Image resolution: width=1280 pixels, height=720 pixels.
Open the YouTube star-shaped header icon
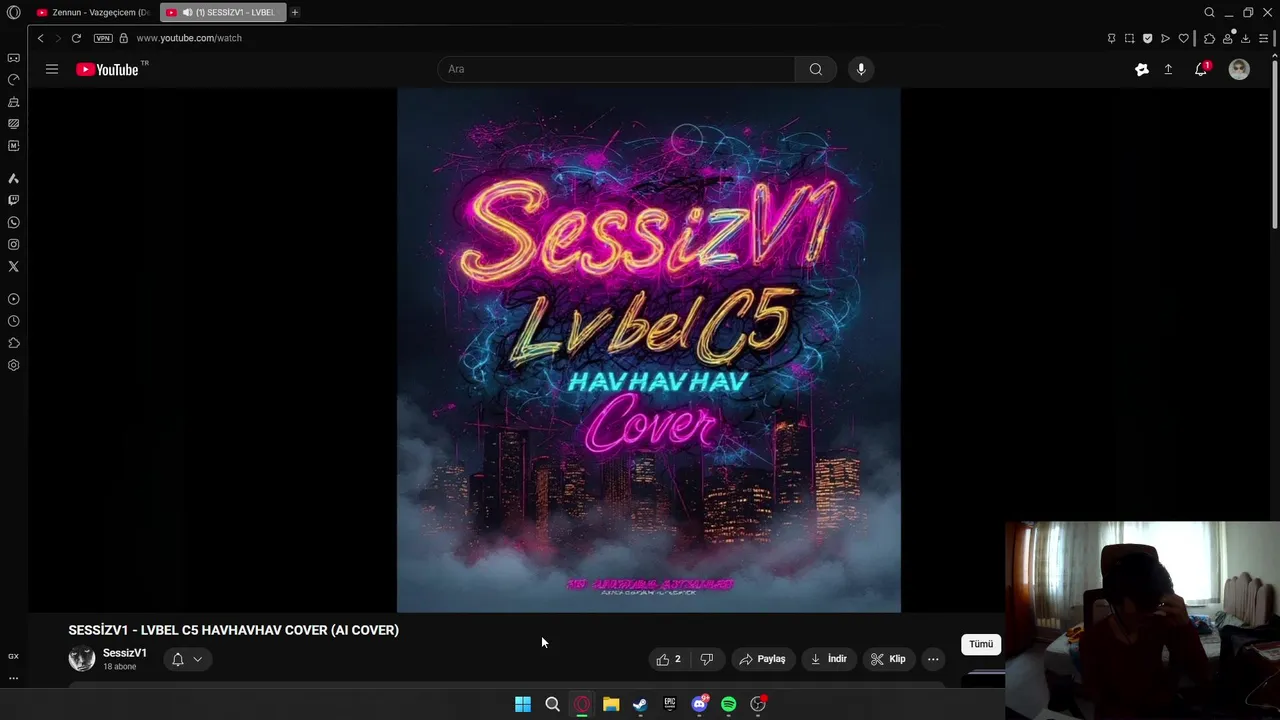click(x=1142, y=69)
